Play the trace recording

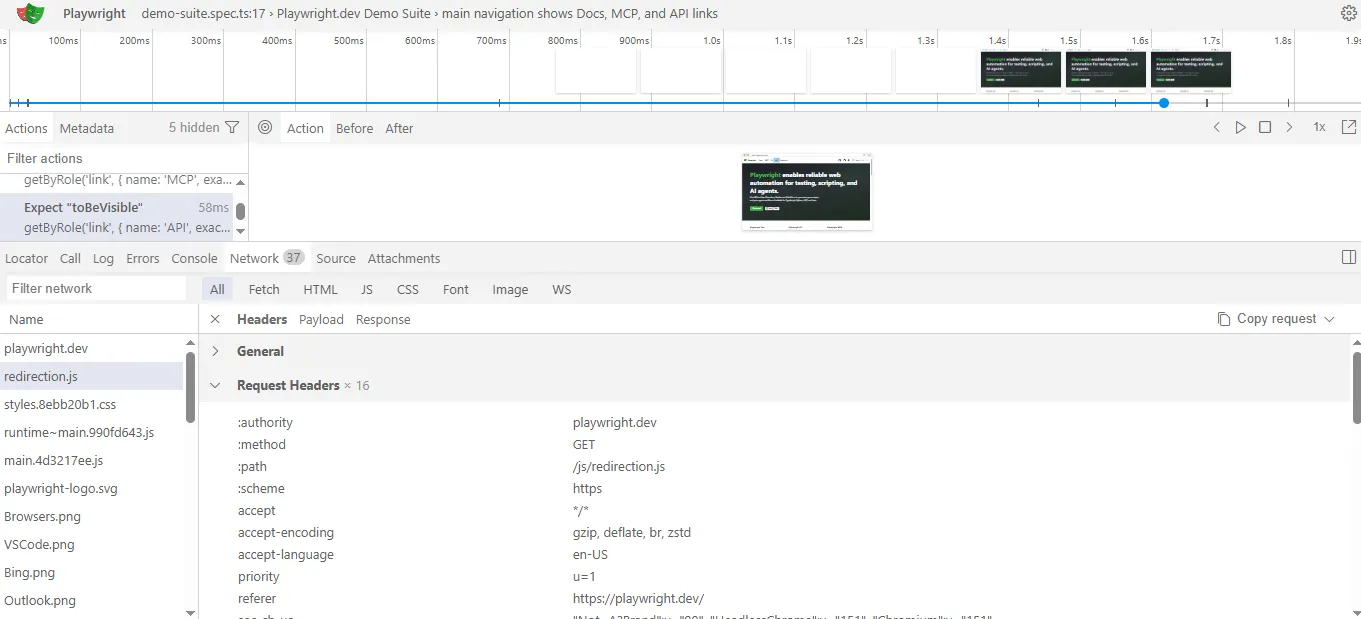tap(1240, 127)
